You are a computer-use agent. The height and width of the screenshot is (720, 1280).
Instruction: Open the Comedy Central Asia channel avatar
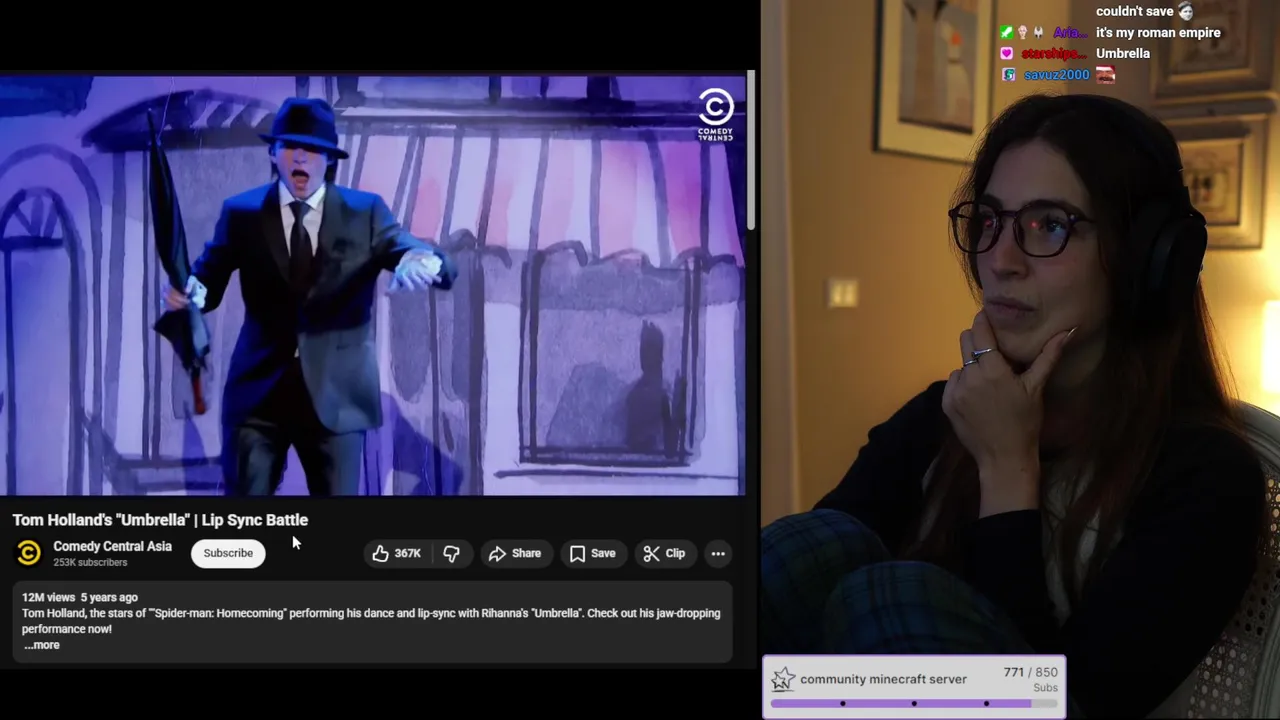[29, 553]
